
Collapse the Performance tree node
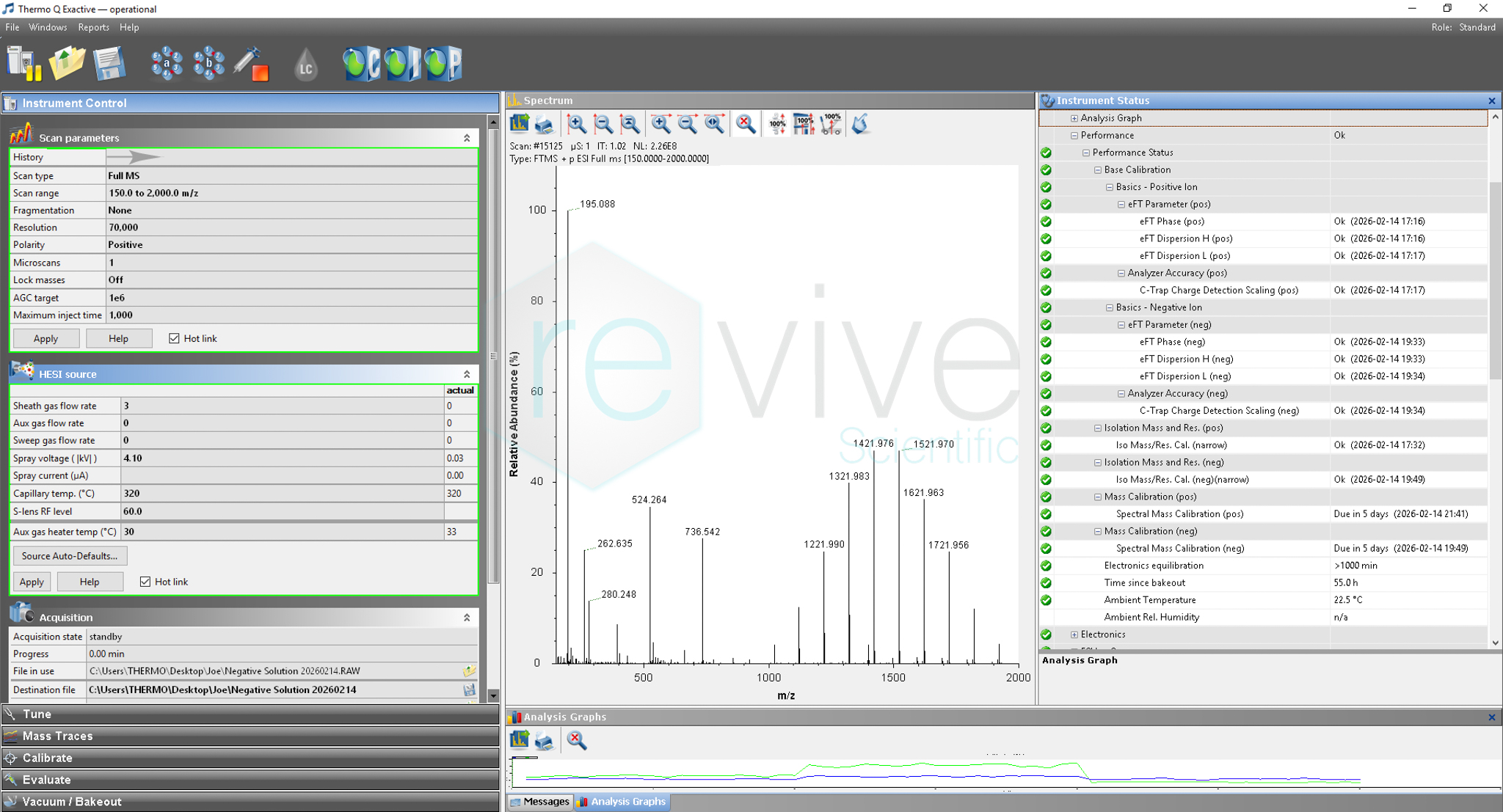(1074, 136)
